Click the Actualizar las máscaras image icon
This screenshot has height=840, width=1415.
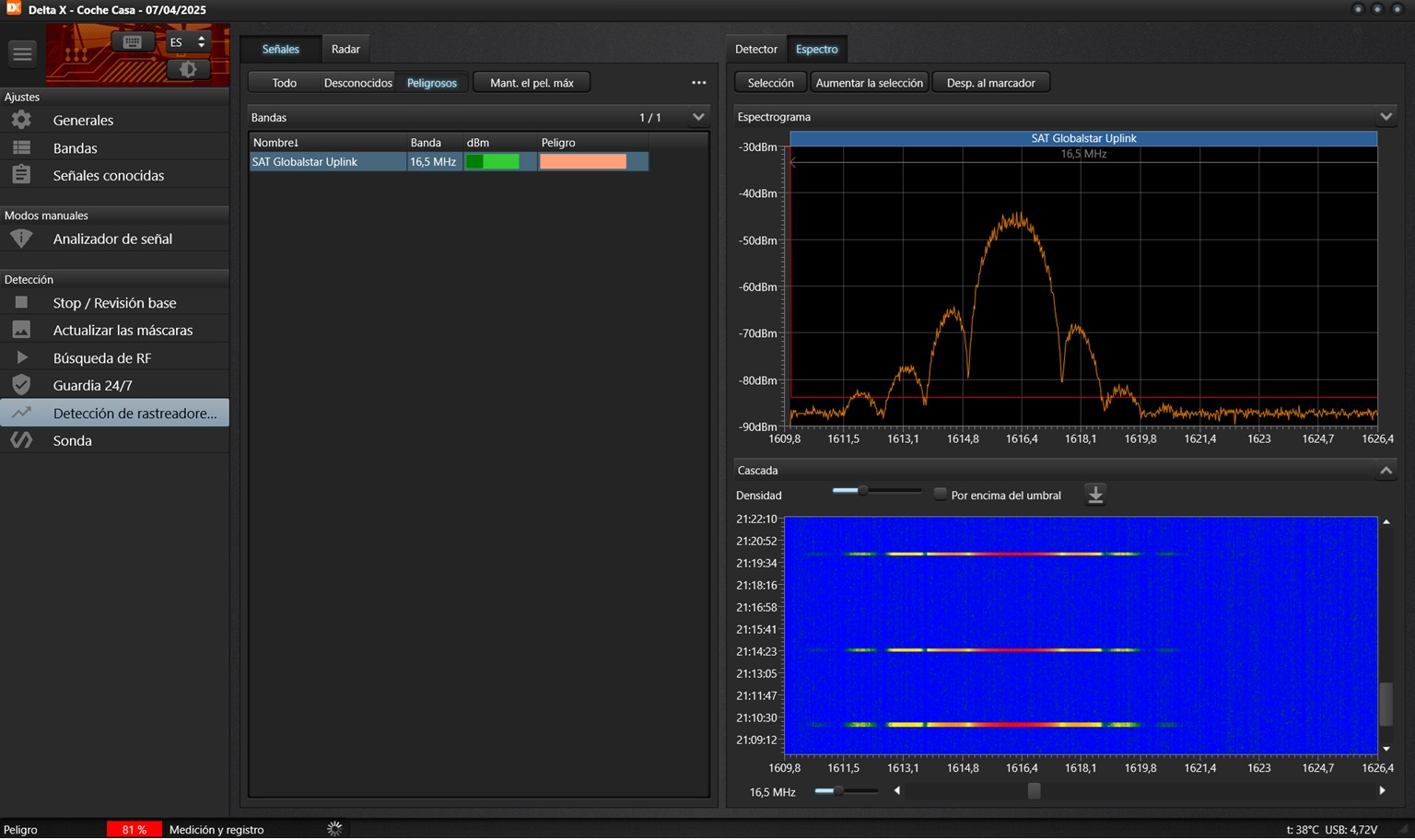(21, 330)
